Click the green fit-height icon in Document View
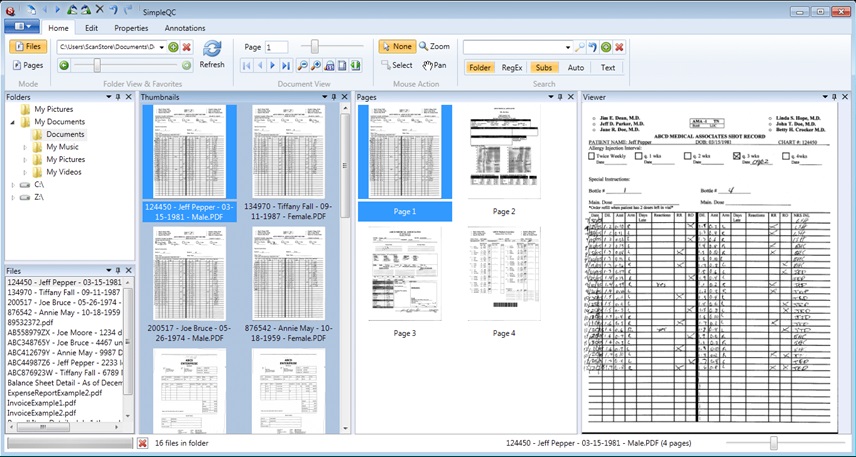 356,66
